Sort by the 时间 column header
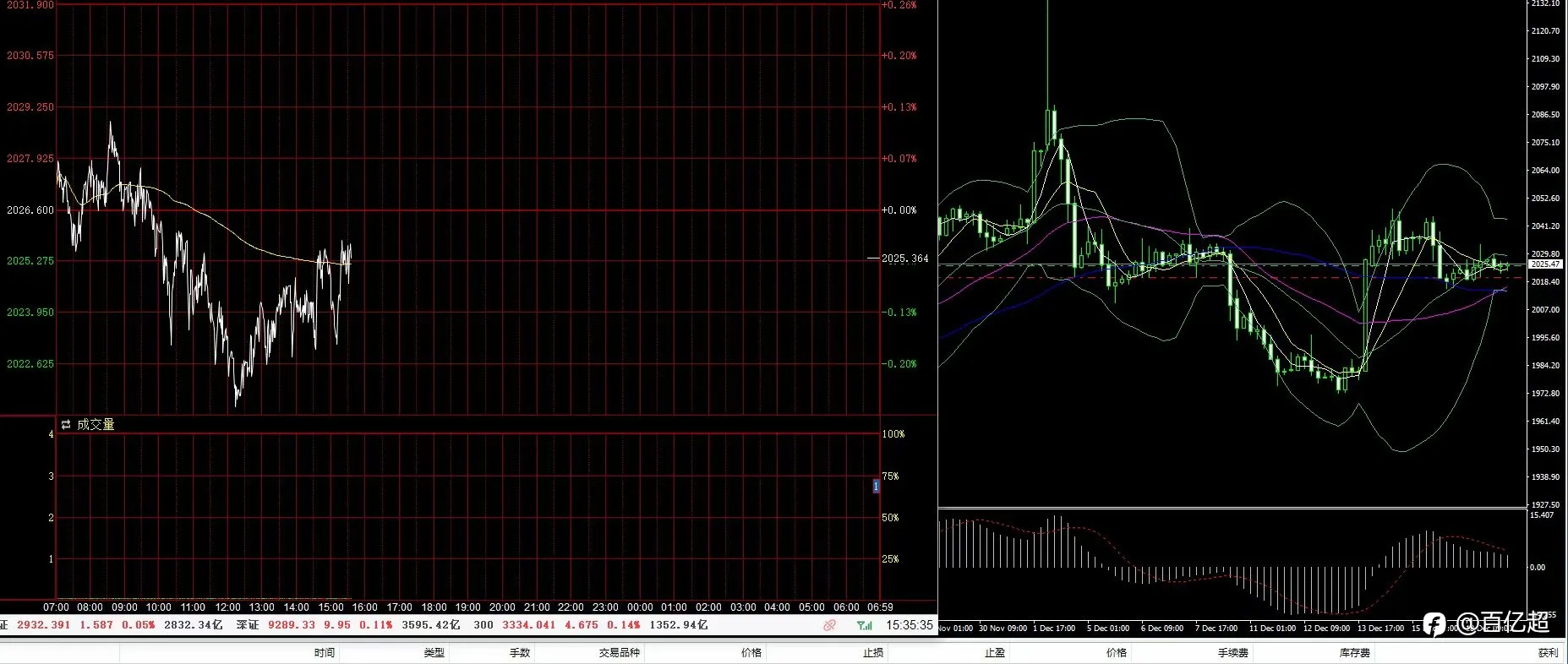This screenshot has width=1568, height=664. tap(325, 653)
